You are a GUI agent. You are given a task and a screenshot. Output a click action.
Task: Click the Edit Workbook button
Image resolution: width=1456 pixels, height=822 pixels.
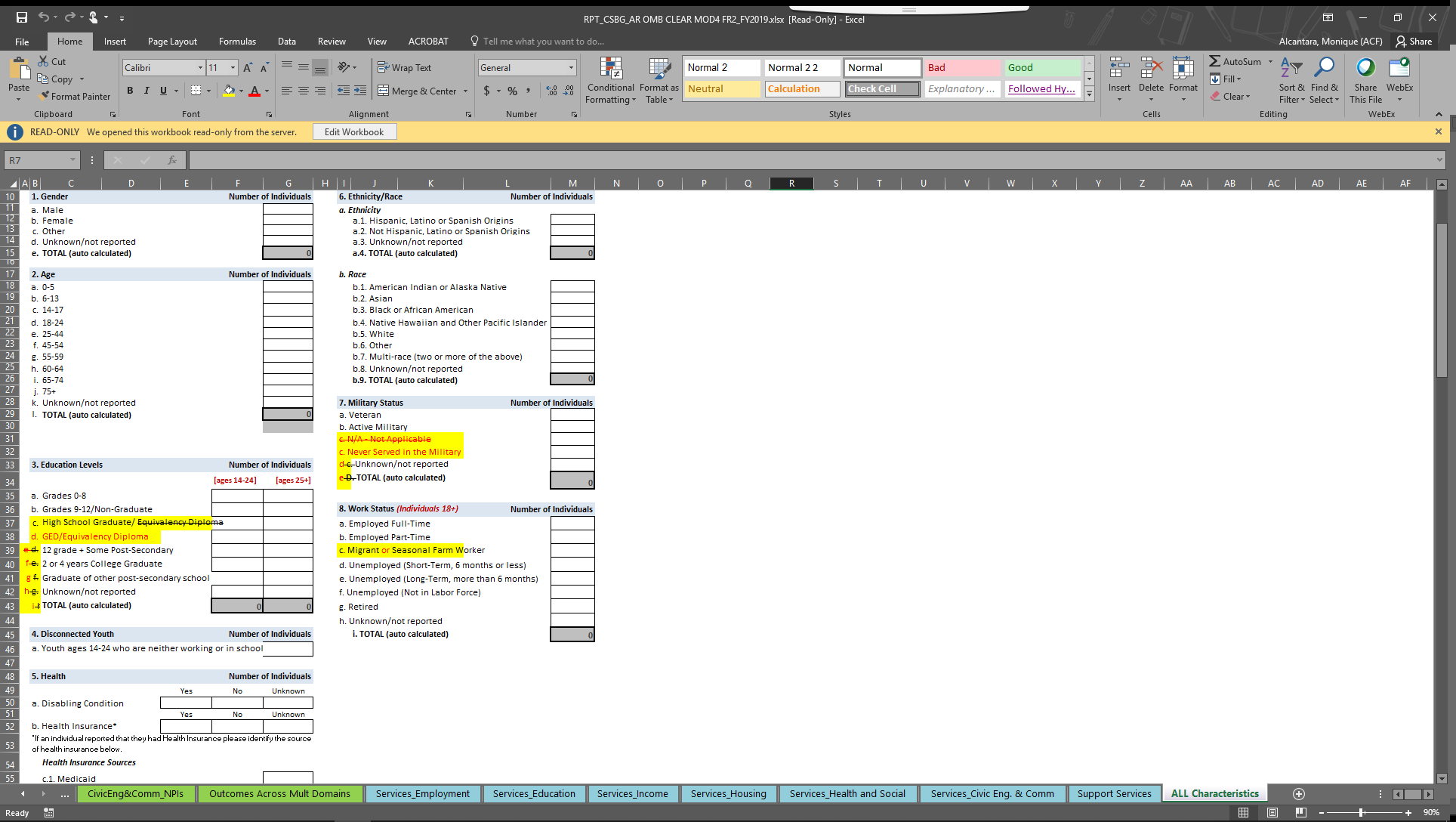[354, 131]
